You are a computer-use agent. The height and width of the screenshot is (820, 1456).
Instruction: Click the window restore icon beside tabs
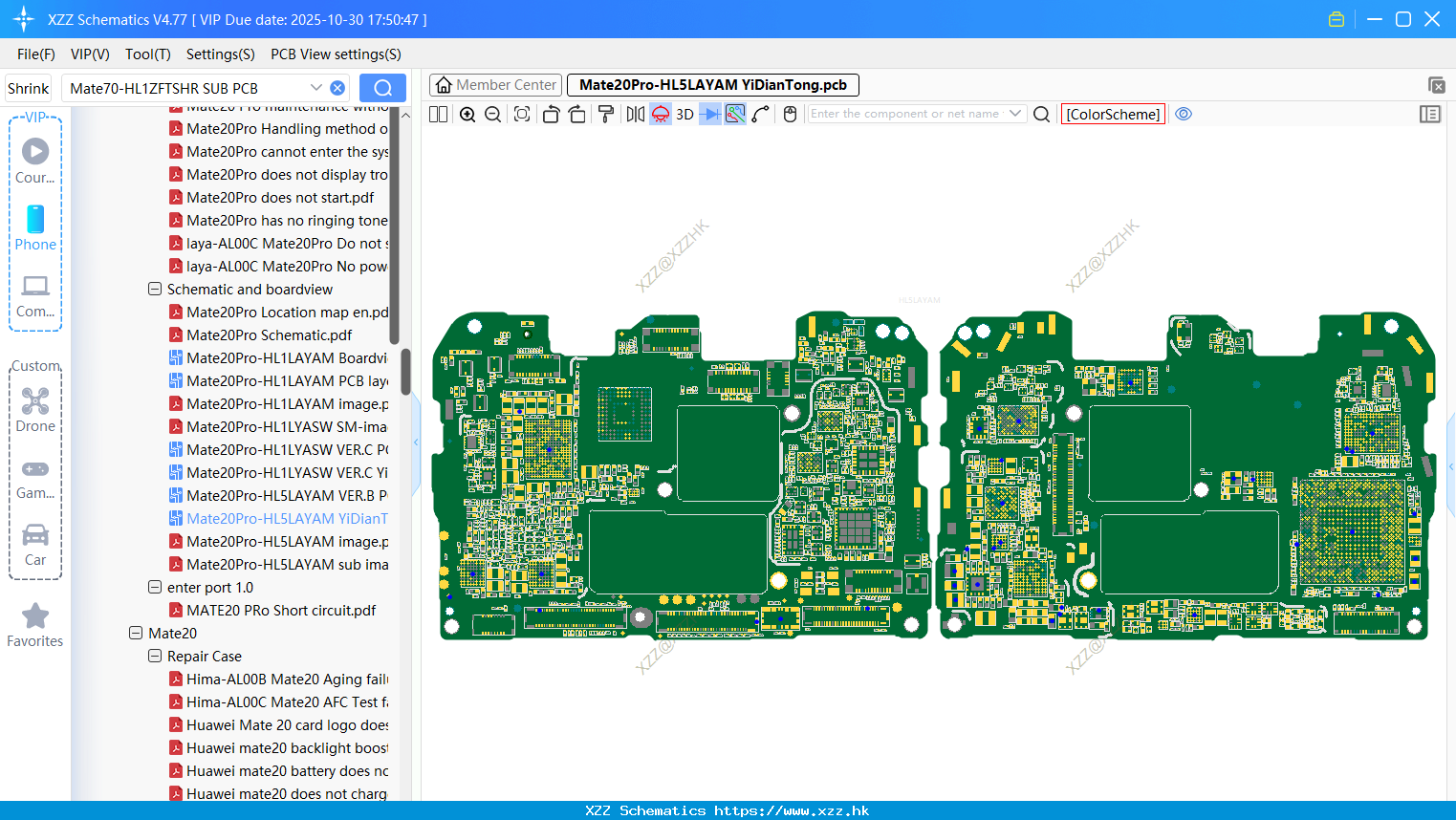point(1436,85)
